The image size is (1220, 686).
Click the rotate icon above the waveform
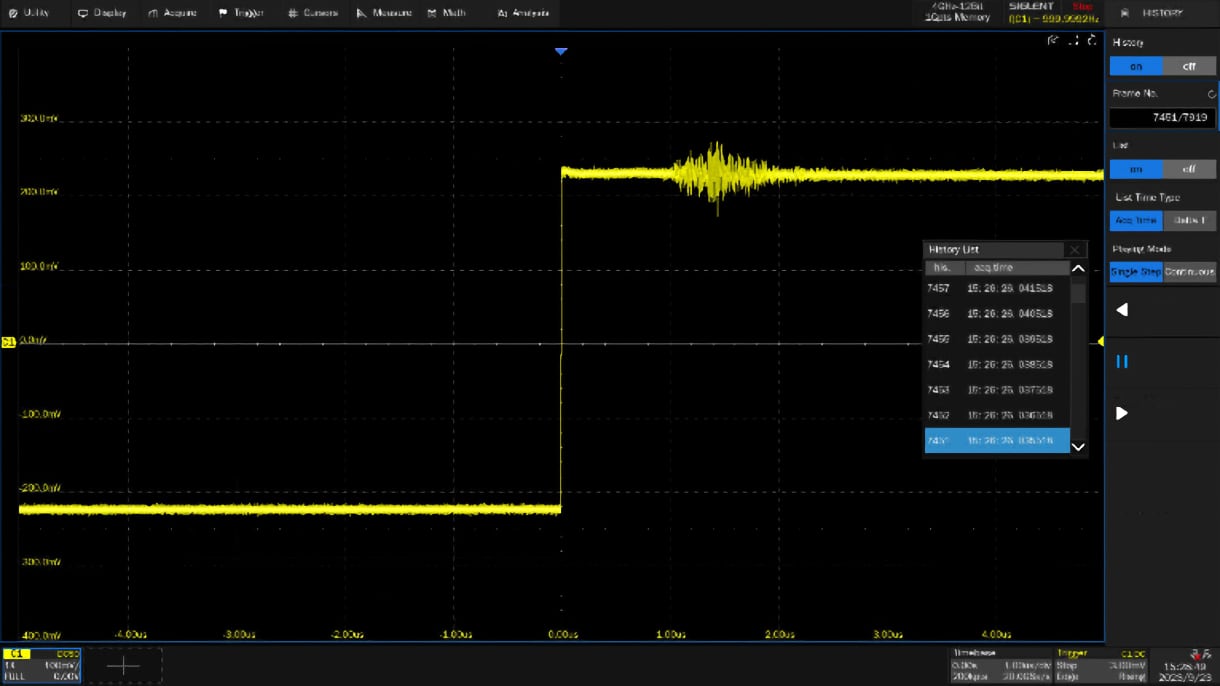pos(1092,41)
